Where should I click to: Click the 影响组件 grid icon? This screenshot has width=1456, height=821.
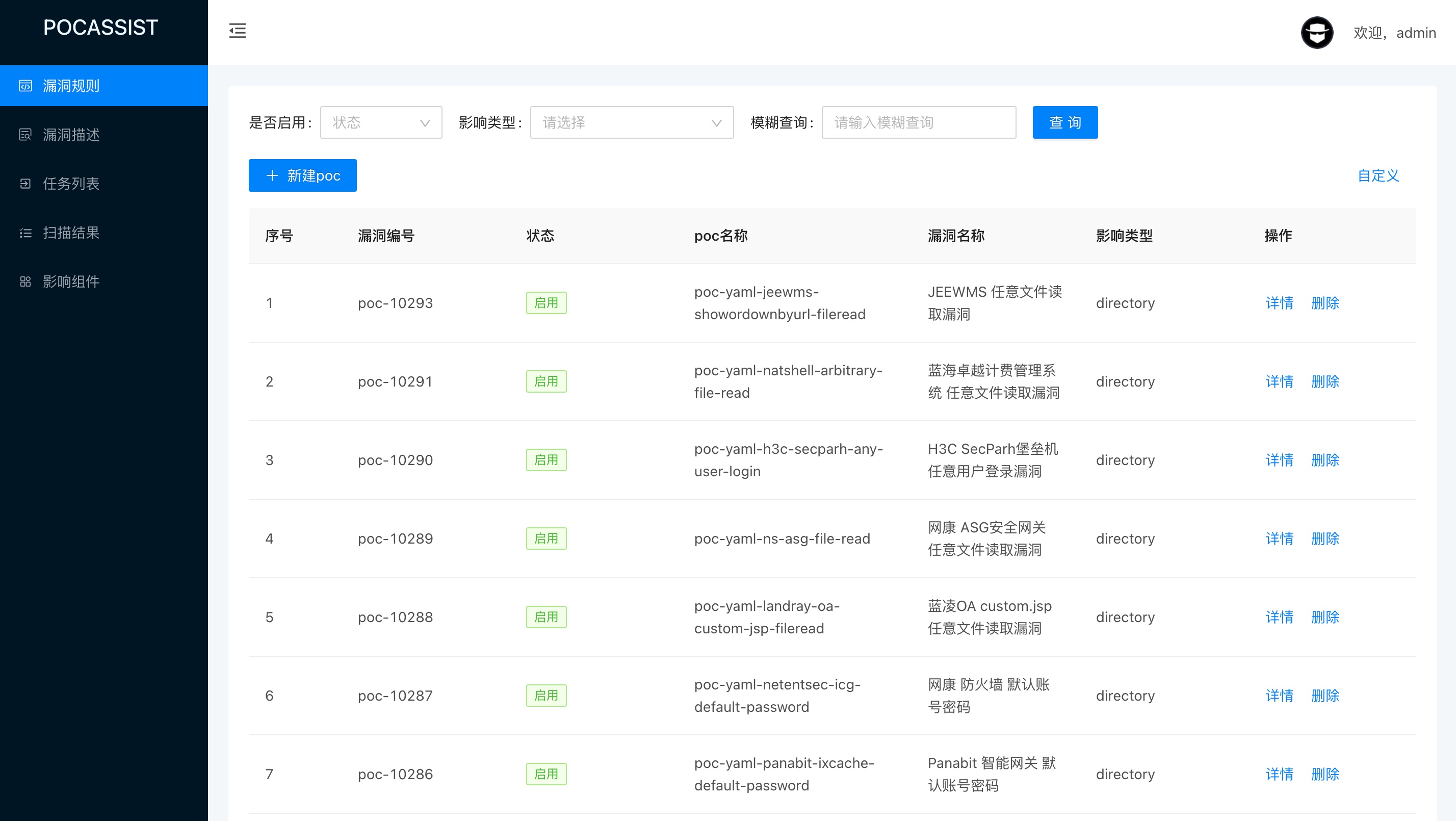pos(25,281)
